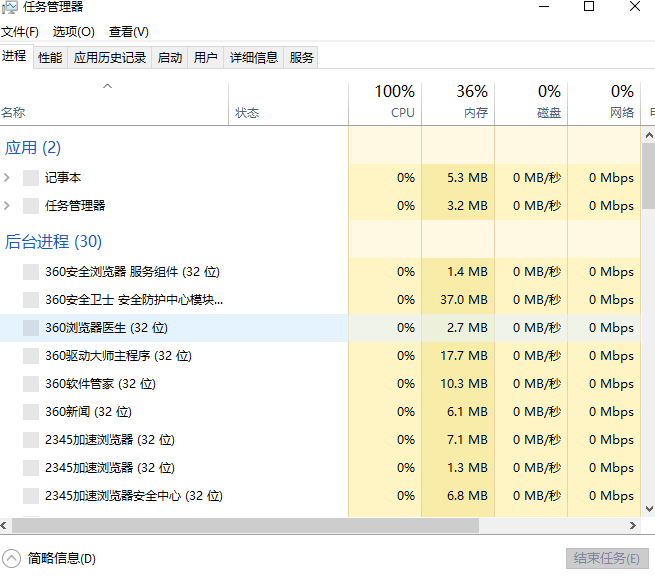Click the horizontal scrollbar thumb
Viewport: 655px width, 577px height.
[245, 526]
